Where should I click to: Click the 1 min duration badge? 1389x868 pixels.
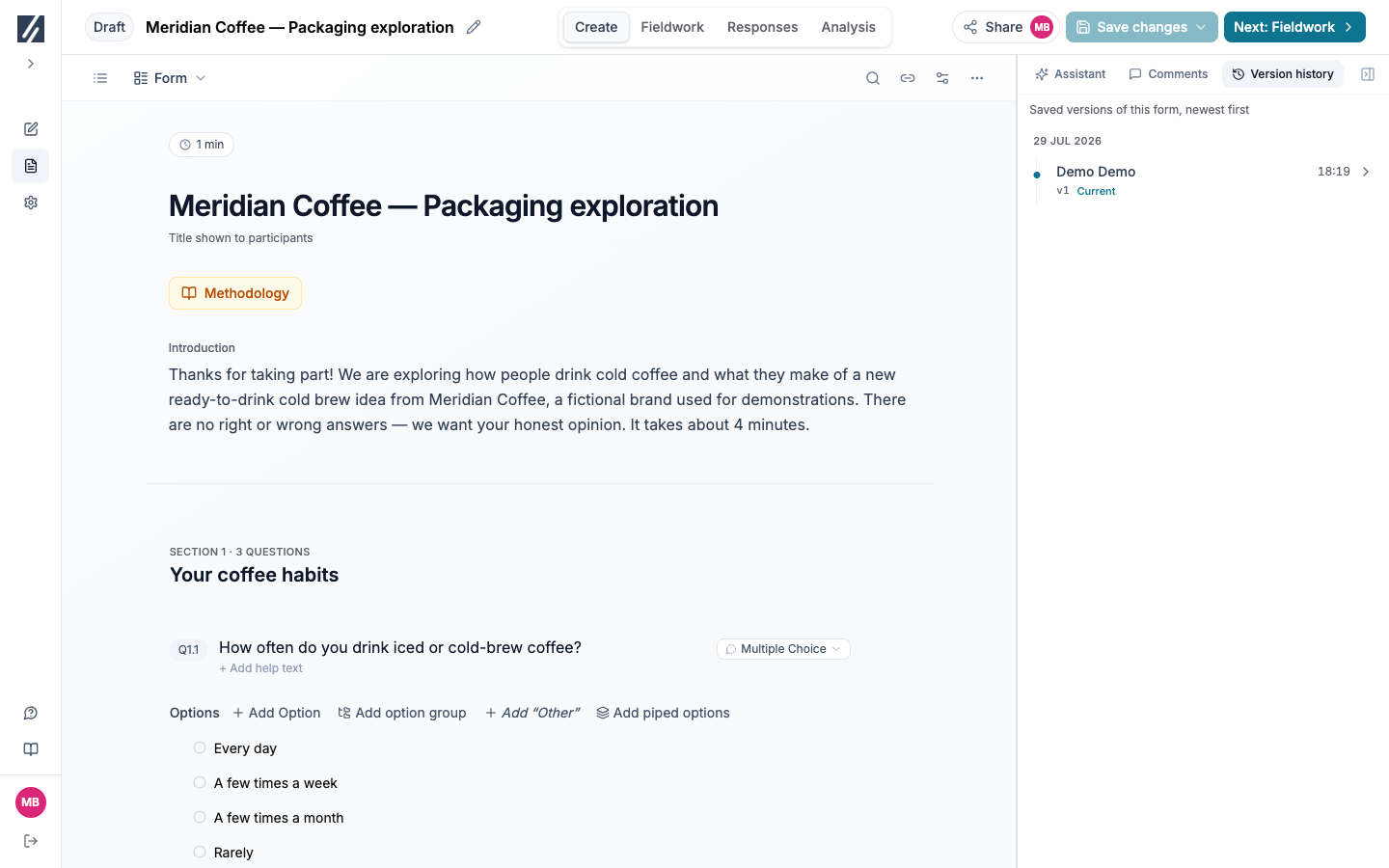pyautogui.click(x=202, y=145)
